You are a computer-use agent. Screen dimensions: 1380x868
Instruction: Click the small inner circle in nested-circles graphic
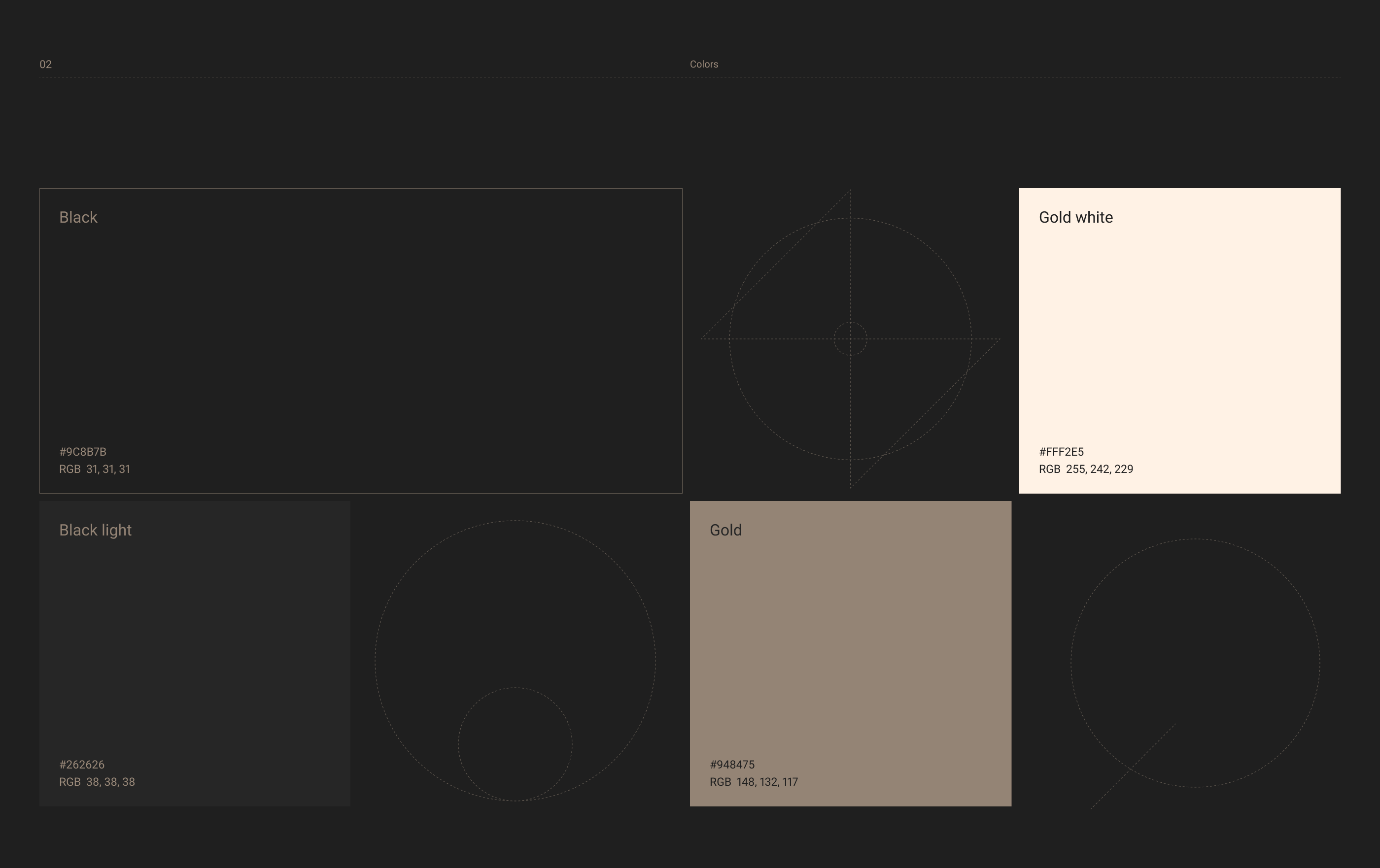515,744
